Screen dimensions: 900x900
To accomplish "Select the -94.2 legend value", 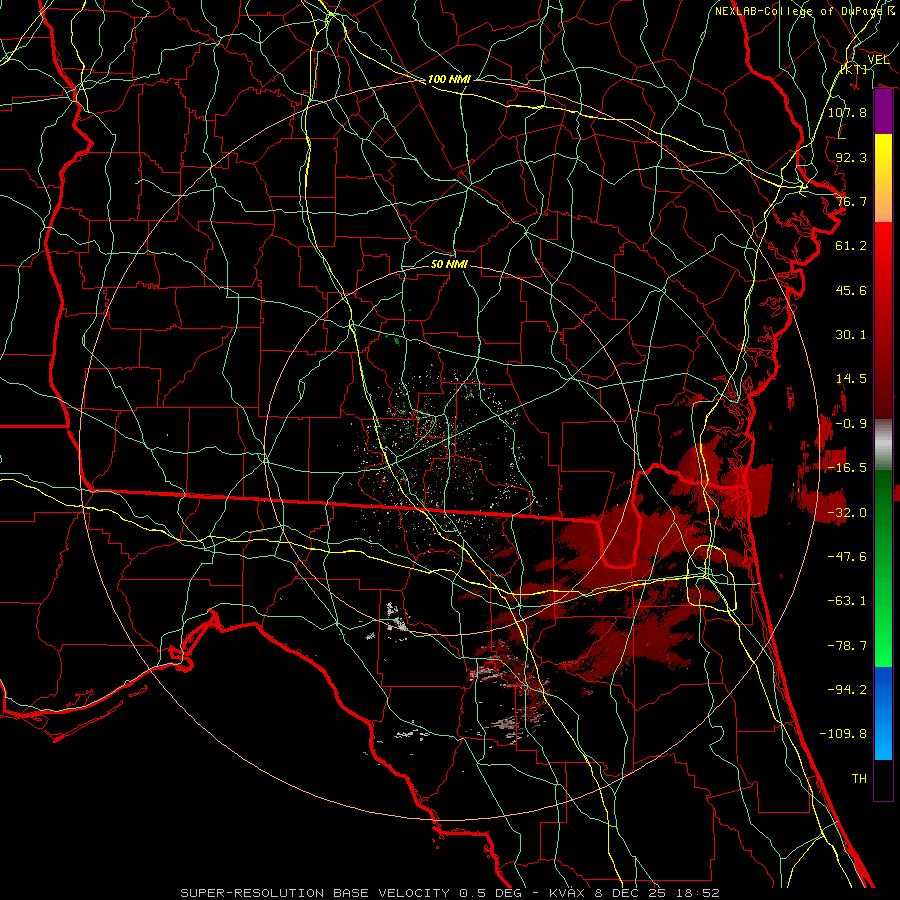I will pyautogui.click(x=847, y=690).
